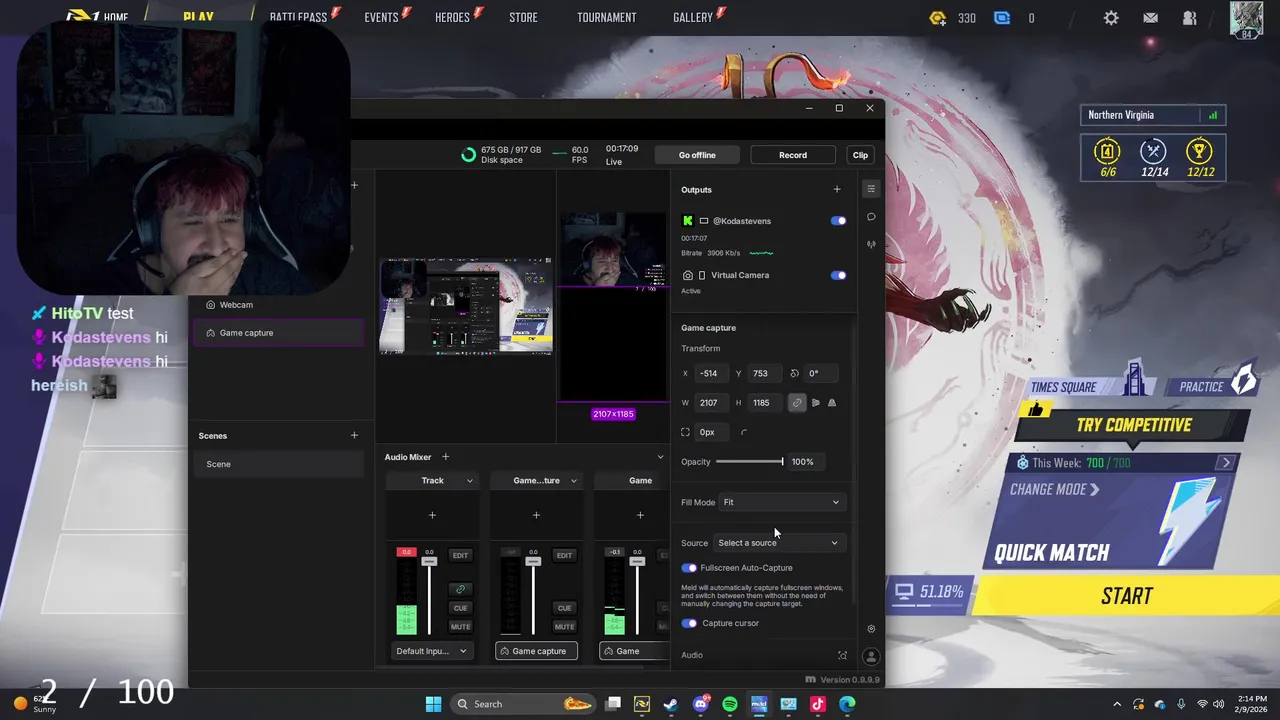The height and width of the screenshot is (720, 1280).
Task: Add a new scene with the plus icon
Action: (x=354, y=435)
